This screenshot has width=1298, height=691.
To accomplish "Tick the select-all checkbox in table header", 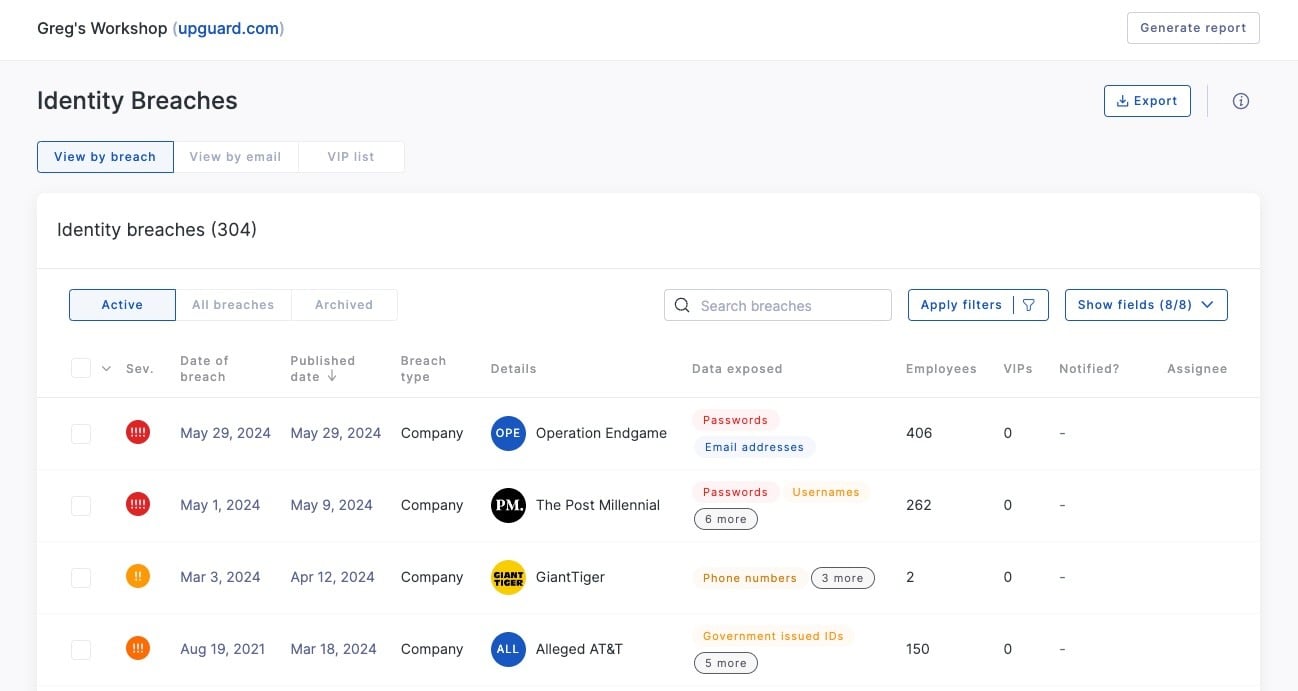I will [x=81, y=368].
